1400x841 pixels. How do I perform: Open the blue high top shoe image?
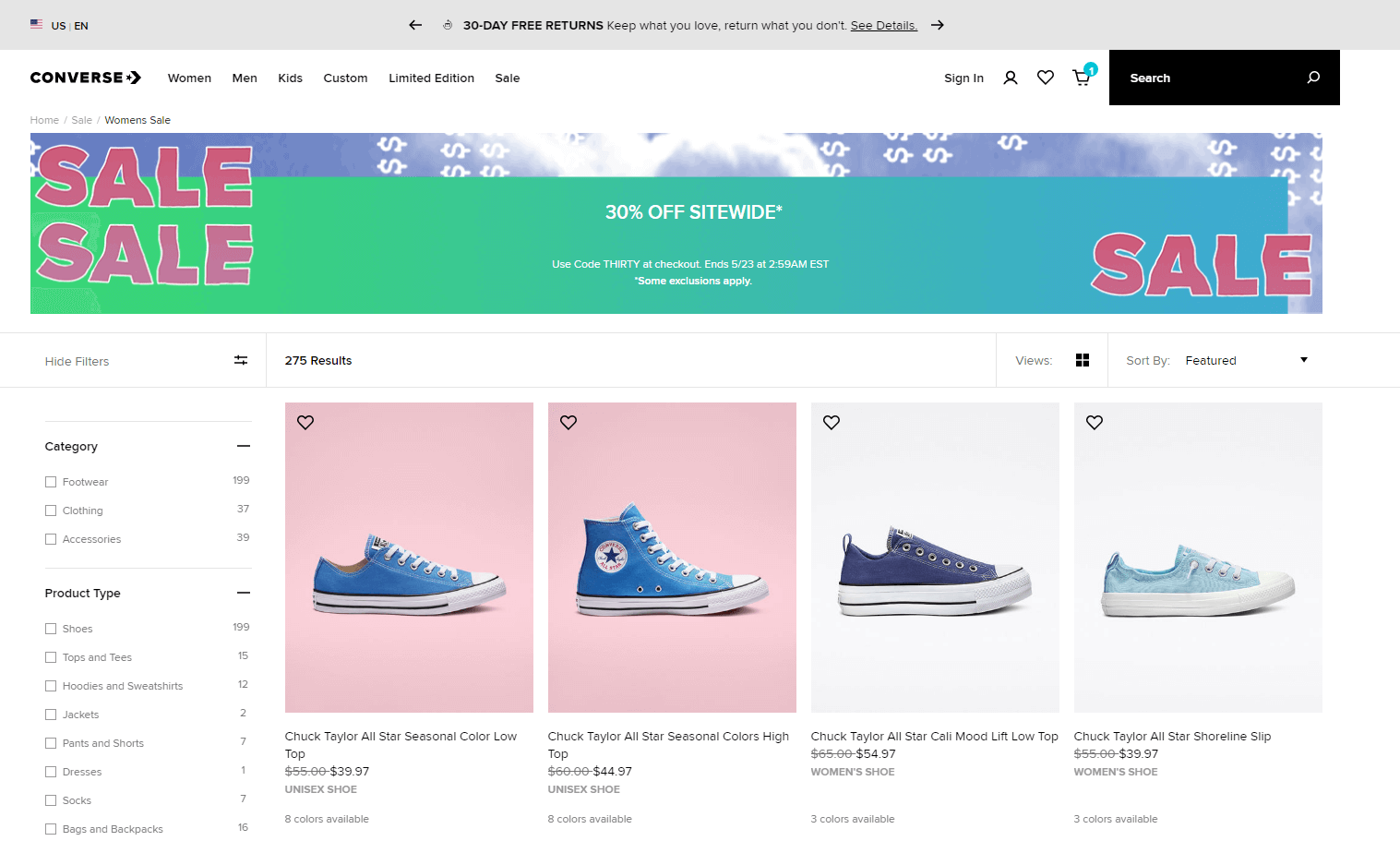click(672, 558)
